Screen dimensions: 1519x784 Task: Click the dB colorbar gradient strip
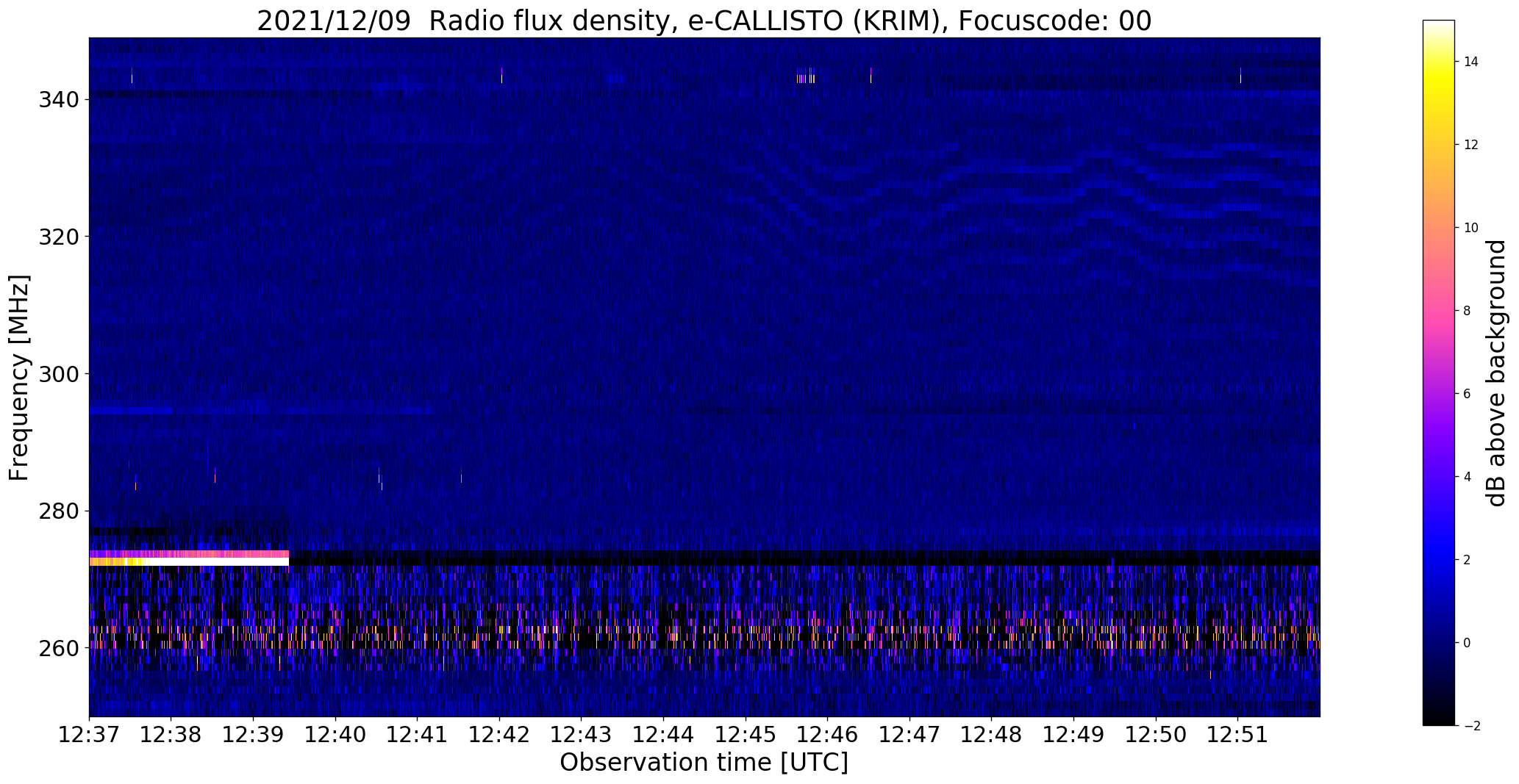tap(1439, 373)
